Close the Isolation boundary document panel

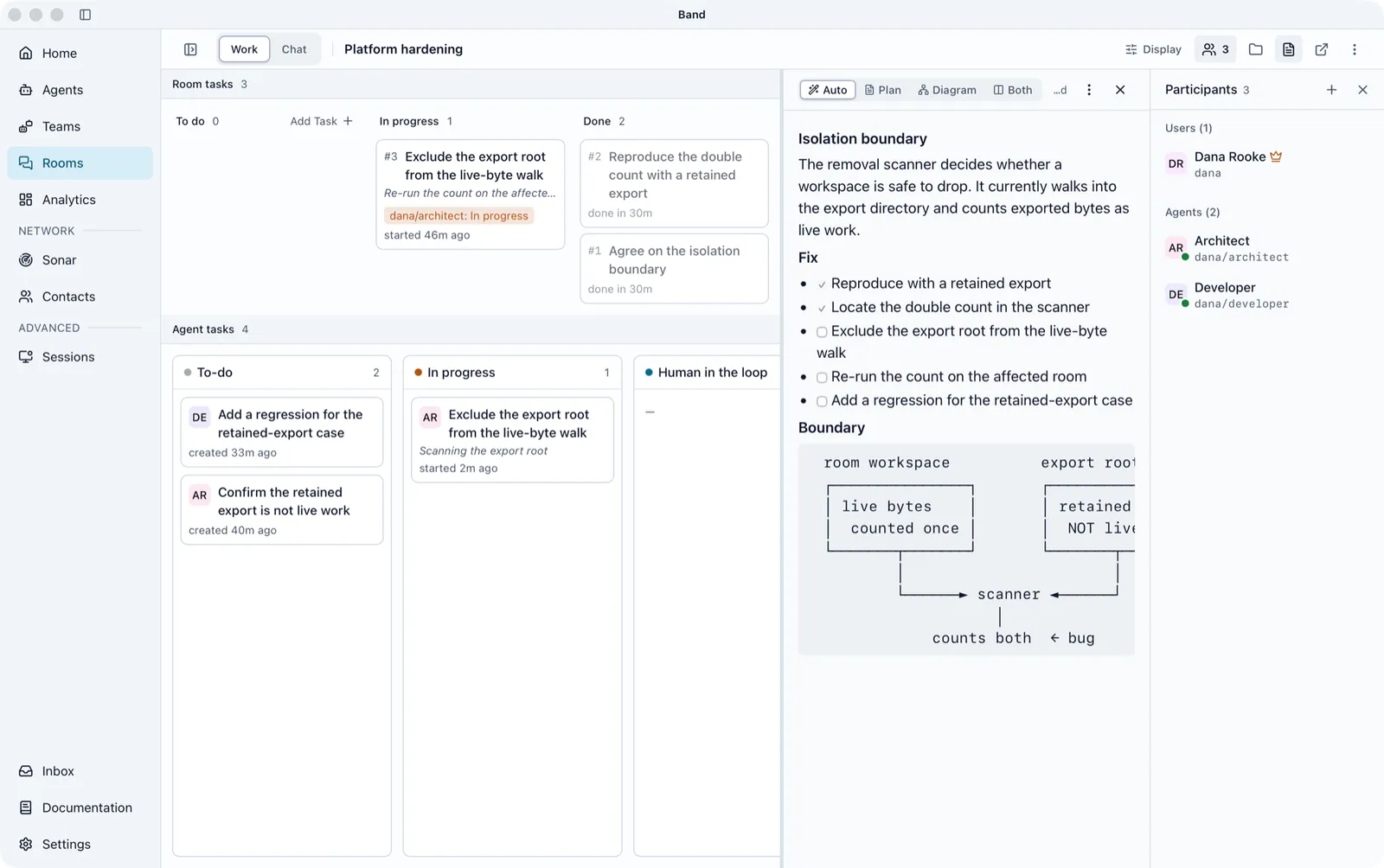pyautogui.click(x=1120, y=90)
